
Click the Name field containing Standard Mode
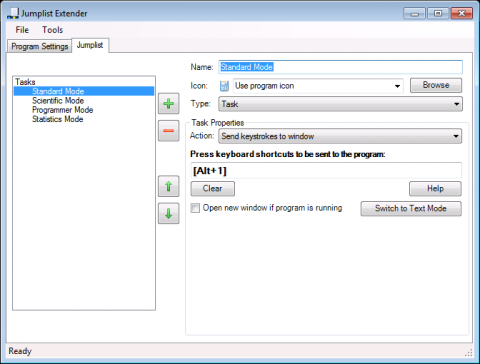tap(340, 67)
